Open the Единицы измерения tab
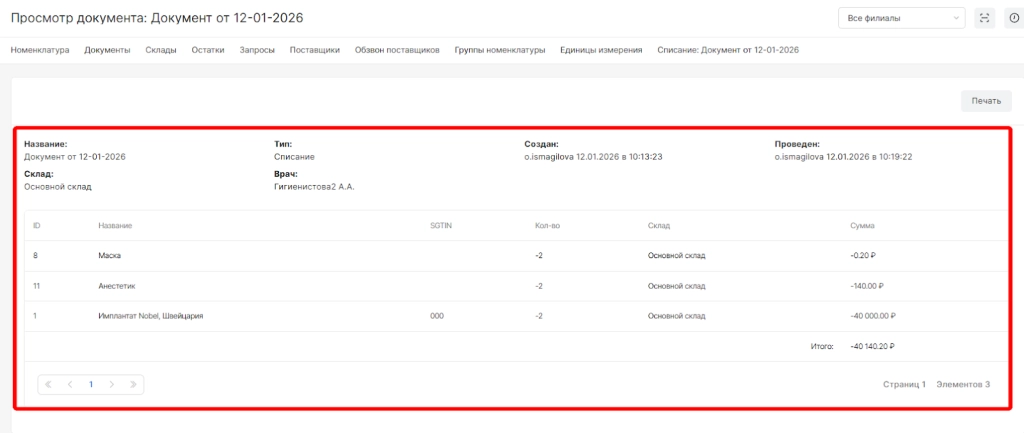This screenshot has width=1024, height=433. [x=601, y=50]
